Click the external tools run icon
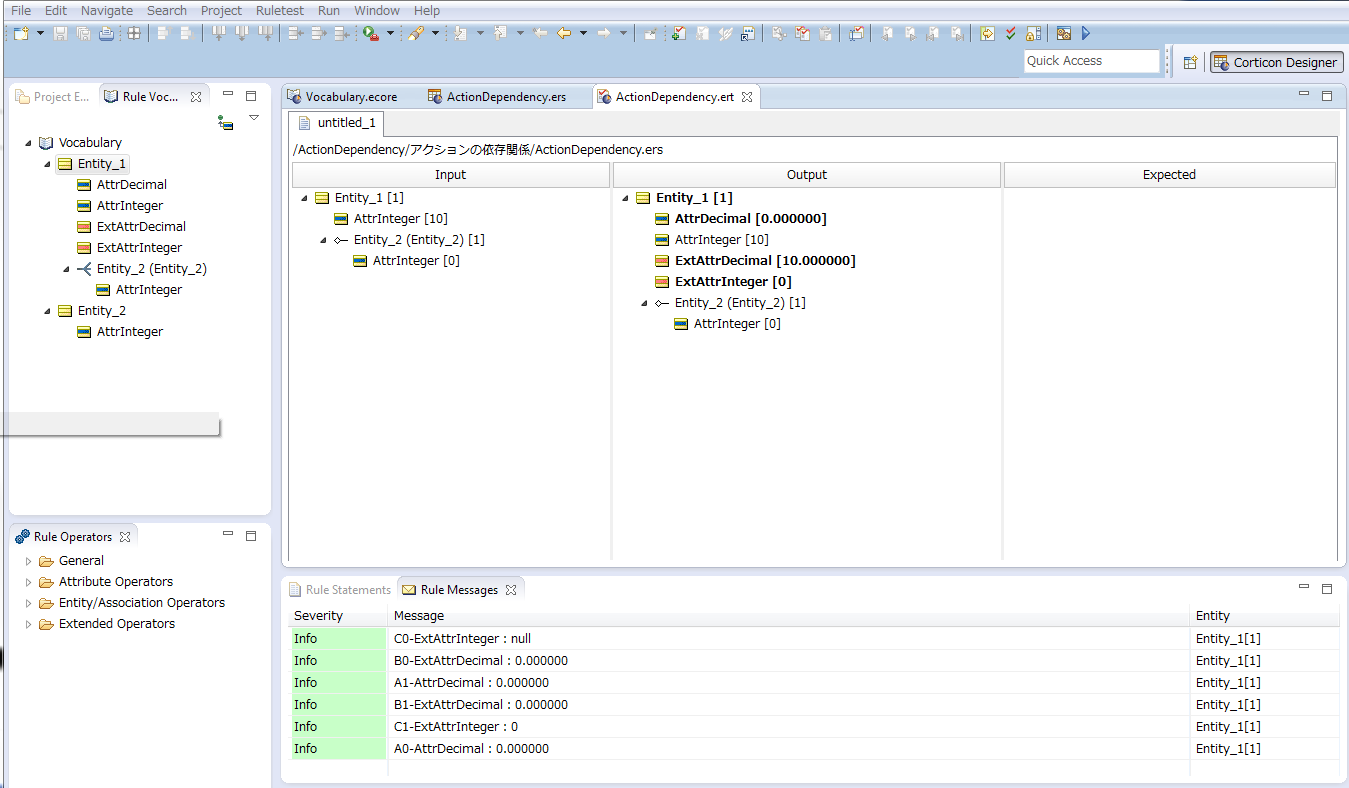This screenshot has width=1349, height=788. point(371,33)
